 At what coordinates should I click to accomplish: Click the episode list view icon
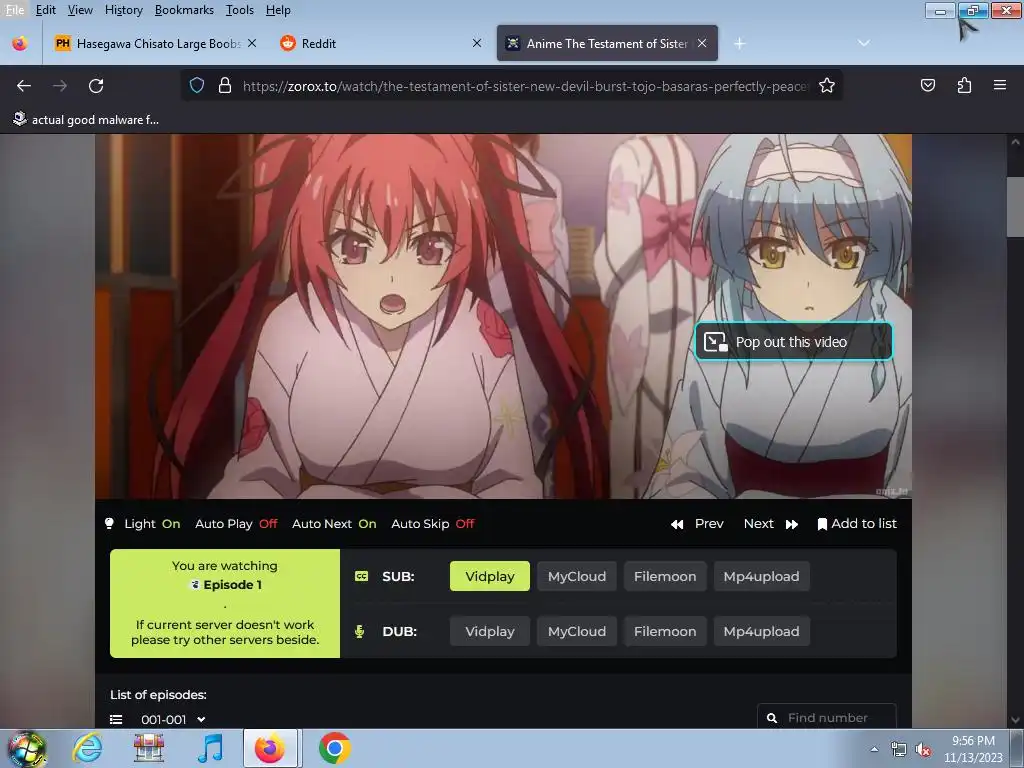click(x=116, y=719)
